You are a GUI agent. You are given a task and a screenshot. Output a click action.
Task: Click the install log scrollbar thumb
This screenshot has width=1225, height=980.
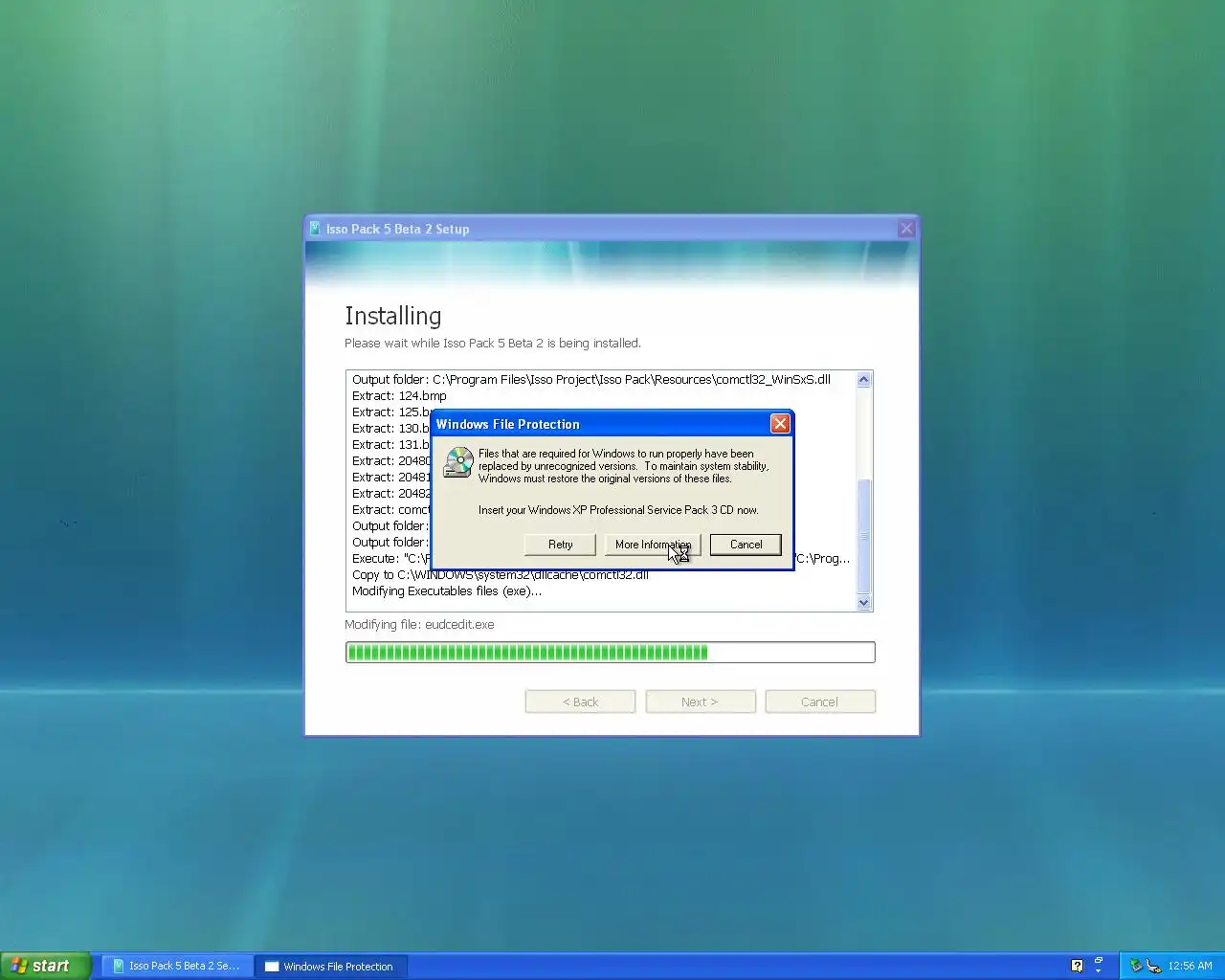[x=863, y=536]
